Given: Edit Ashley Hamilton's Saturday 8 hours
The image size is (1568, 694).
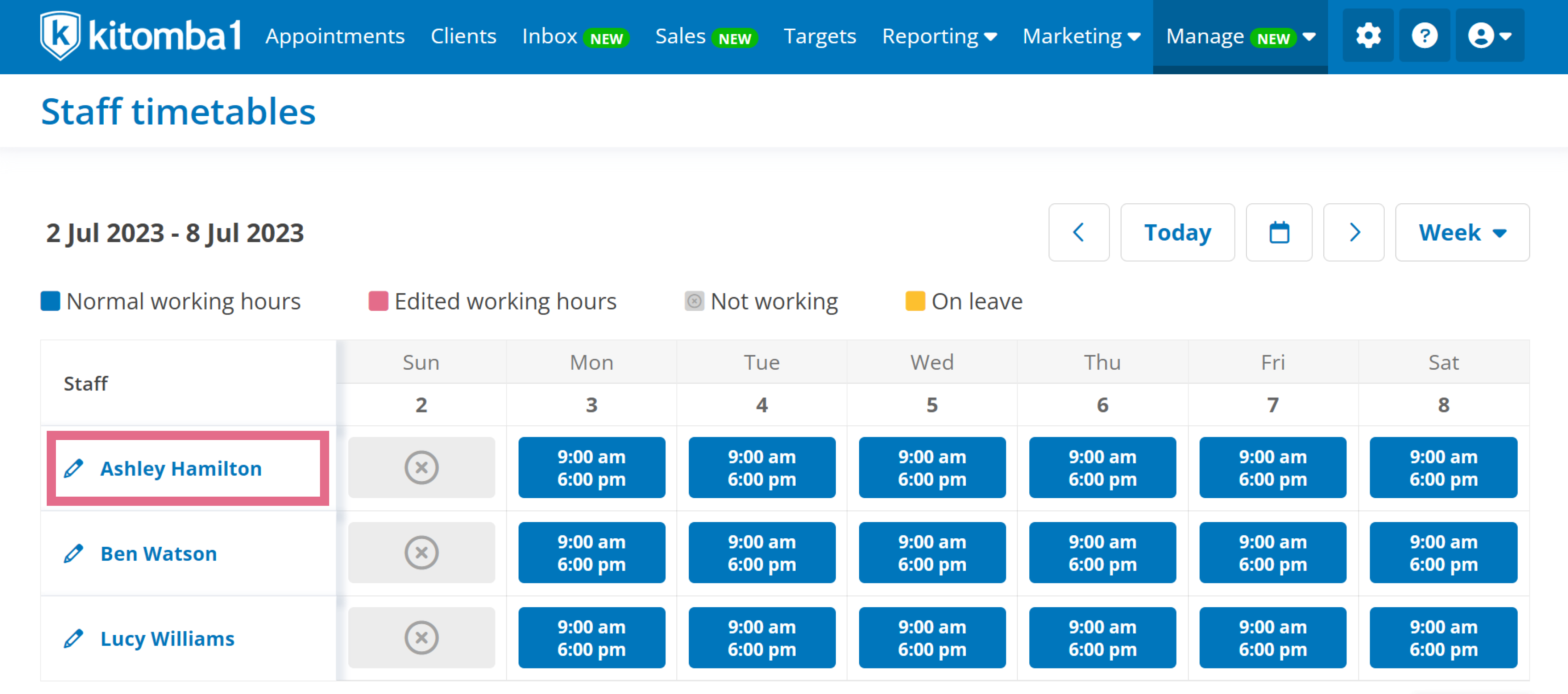Looking at the screenshot, I should coord(1443,468).
